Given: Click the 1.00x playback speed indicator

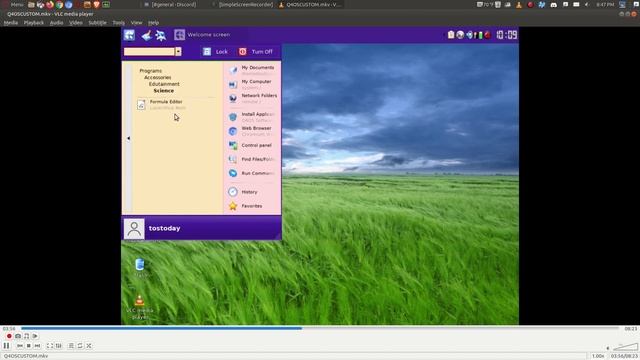Looking at the screenshot, I should click(x=598, y=356).
